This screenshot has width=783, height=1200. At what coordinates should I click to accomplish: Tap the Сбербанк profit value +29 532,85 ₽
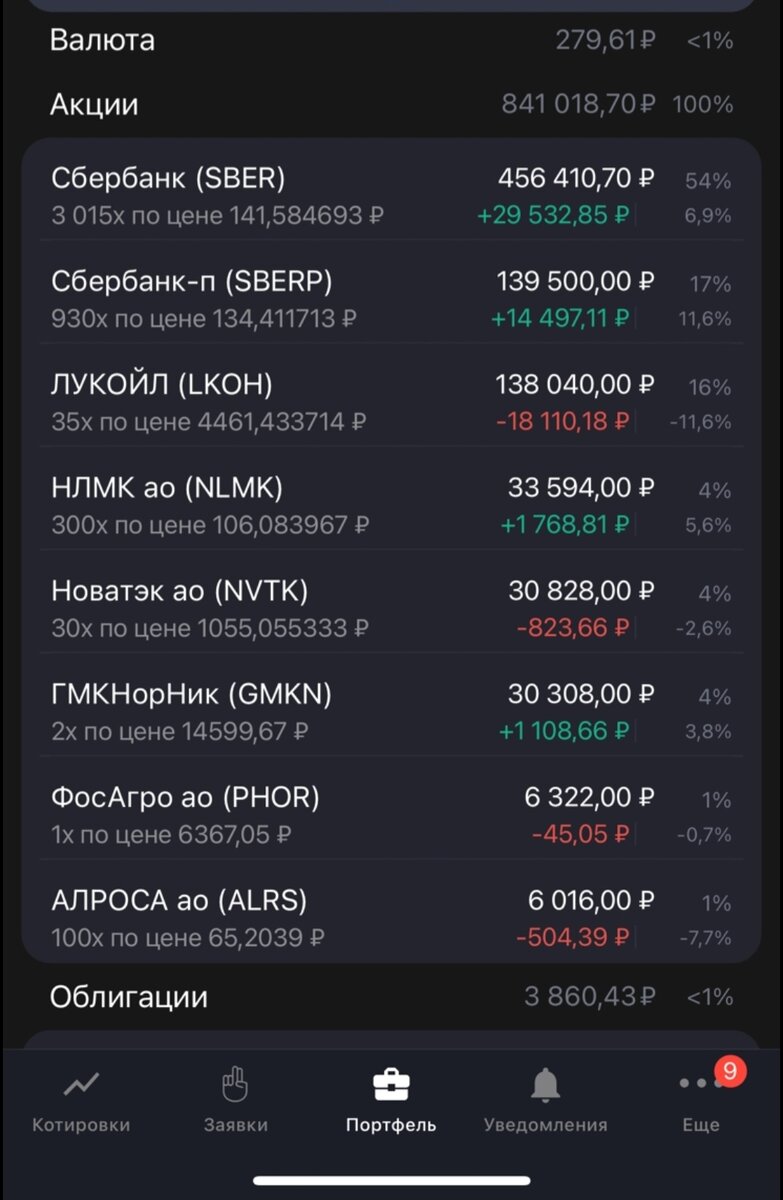[553, 215]
